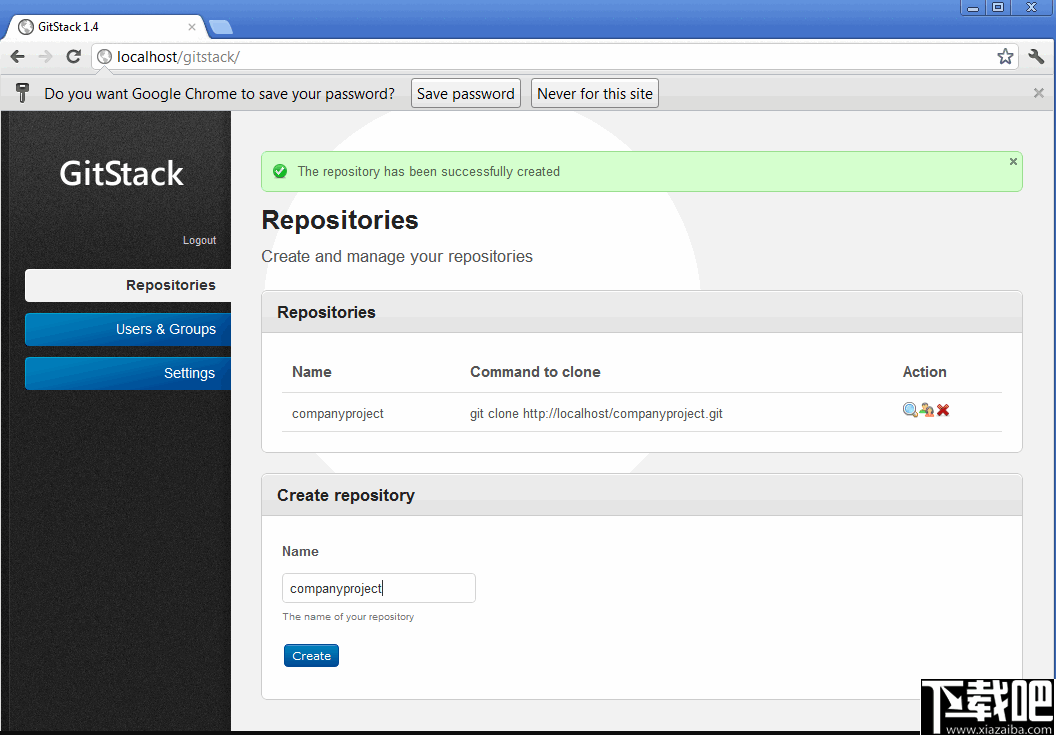Click Never for this site
Screen dimensions: 1056x735
pos(595,93)
